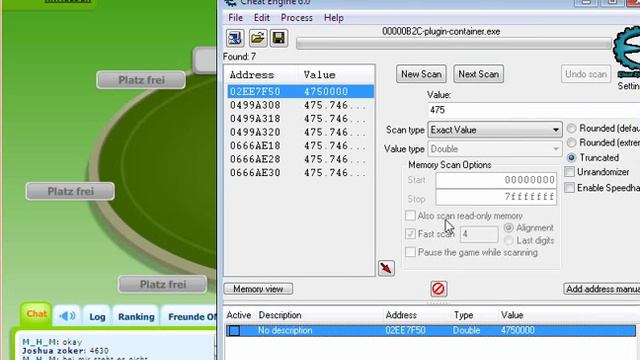Open the Help menu
640x360 pixels.
tap(334, 18)
